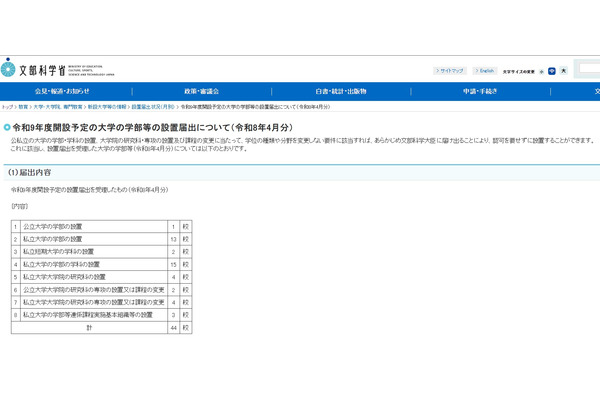Click table row 私立大学の学部の設置

[x=101, y=239]
